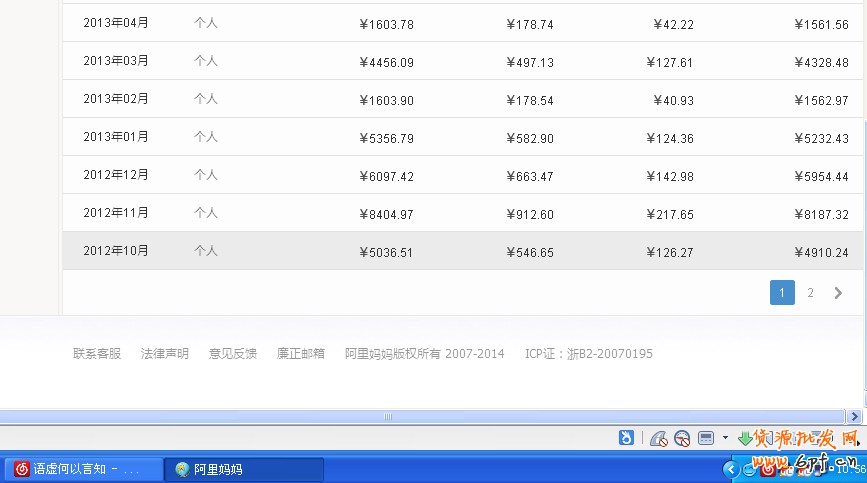Open dropdown arrow beside keyboard icon
Viewport: 867px width, 483px height.
pyautogui.click(x=725, y=438)
